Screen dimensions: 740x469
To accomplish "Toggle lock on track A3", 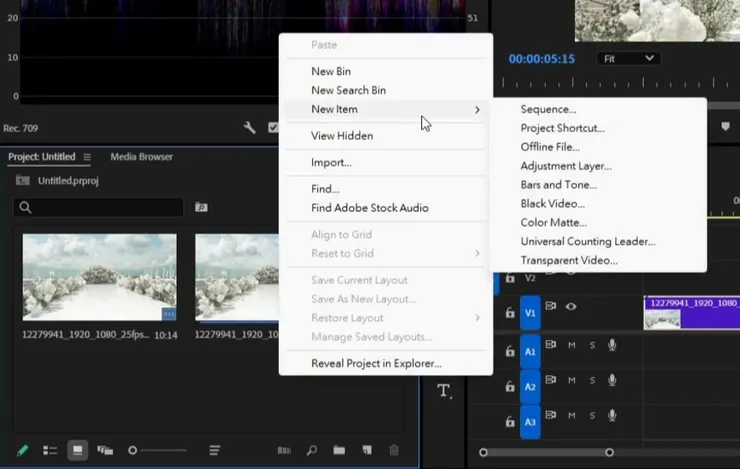I will coord(509,421).
